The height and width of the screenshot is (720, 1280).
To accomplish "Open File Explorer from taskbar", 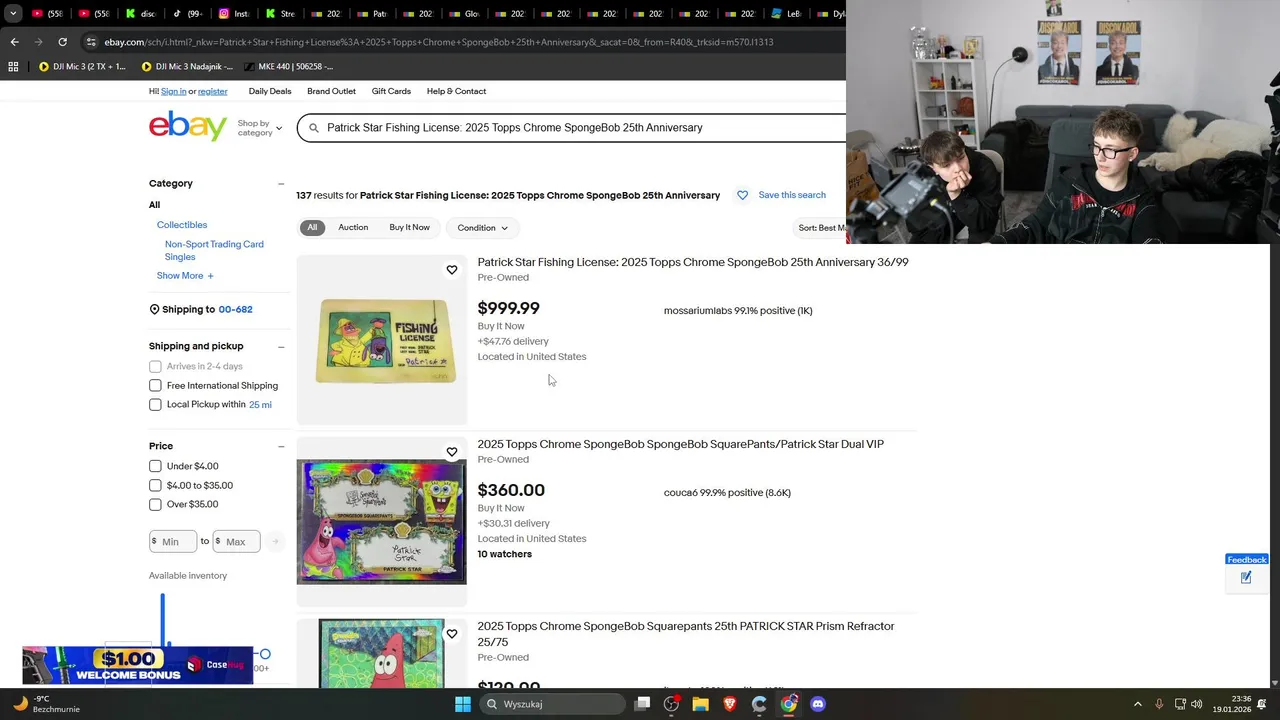I will coord(700,704).
